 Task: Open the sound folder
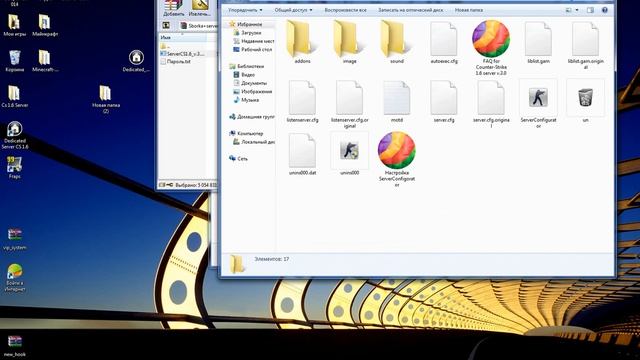[x=396, y=43]
